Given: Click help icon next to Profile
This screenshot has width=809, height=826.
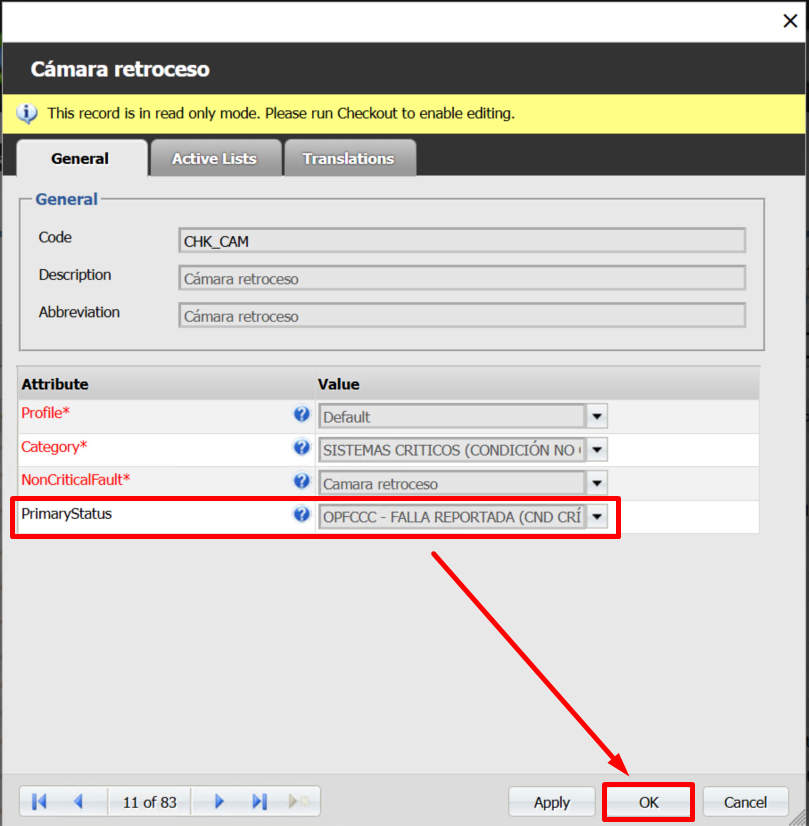Looking at the screenshot, I should click(301, 414).
